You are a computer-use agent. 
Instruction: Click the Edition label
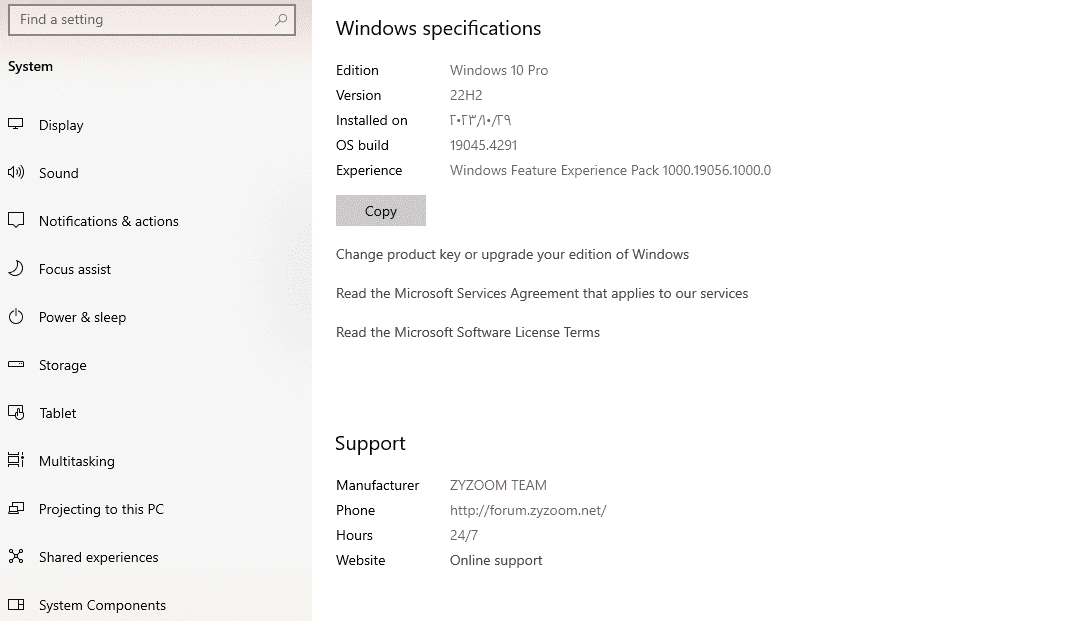click(357, 70)
